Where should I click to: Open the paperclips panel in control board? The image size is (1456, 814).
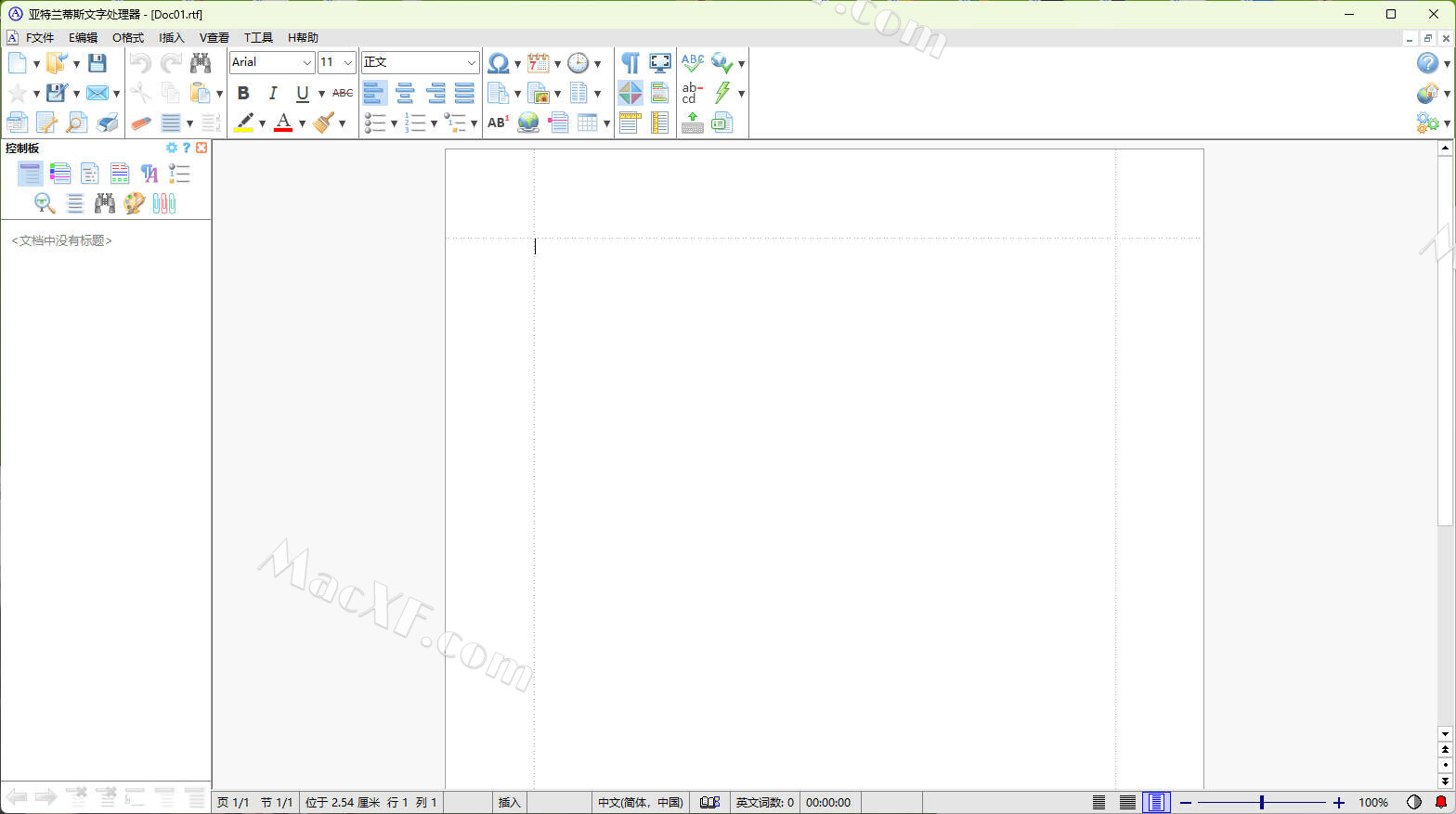click(x=164, y=203)
